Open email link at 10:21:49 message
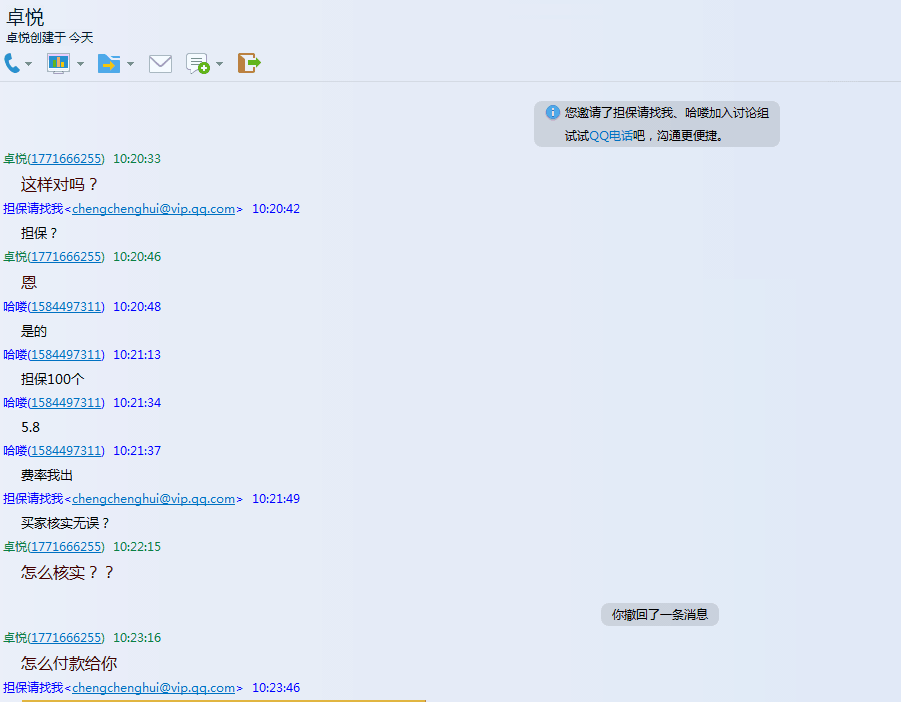The width and height of the screenshot is (901, 702). 153,499
